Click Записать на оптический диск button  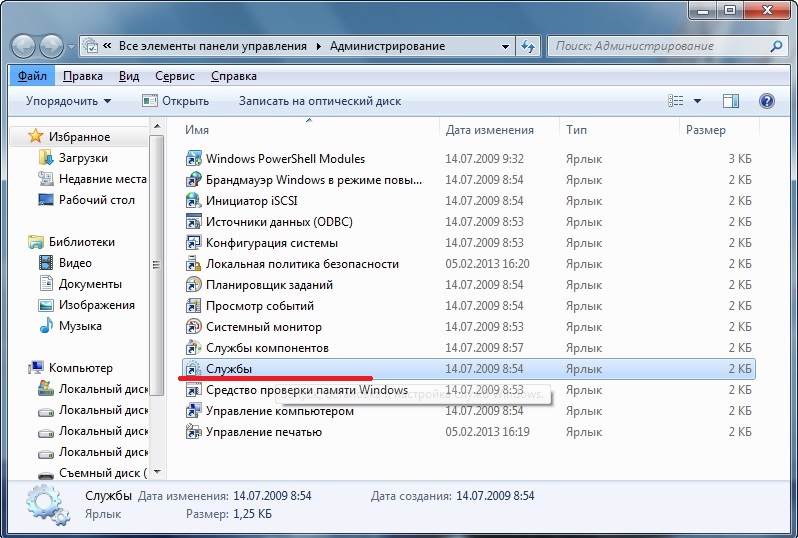[319, 101]
